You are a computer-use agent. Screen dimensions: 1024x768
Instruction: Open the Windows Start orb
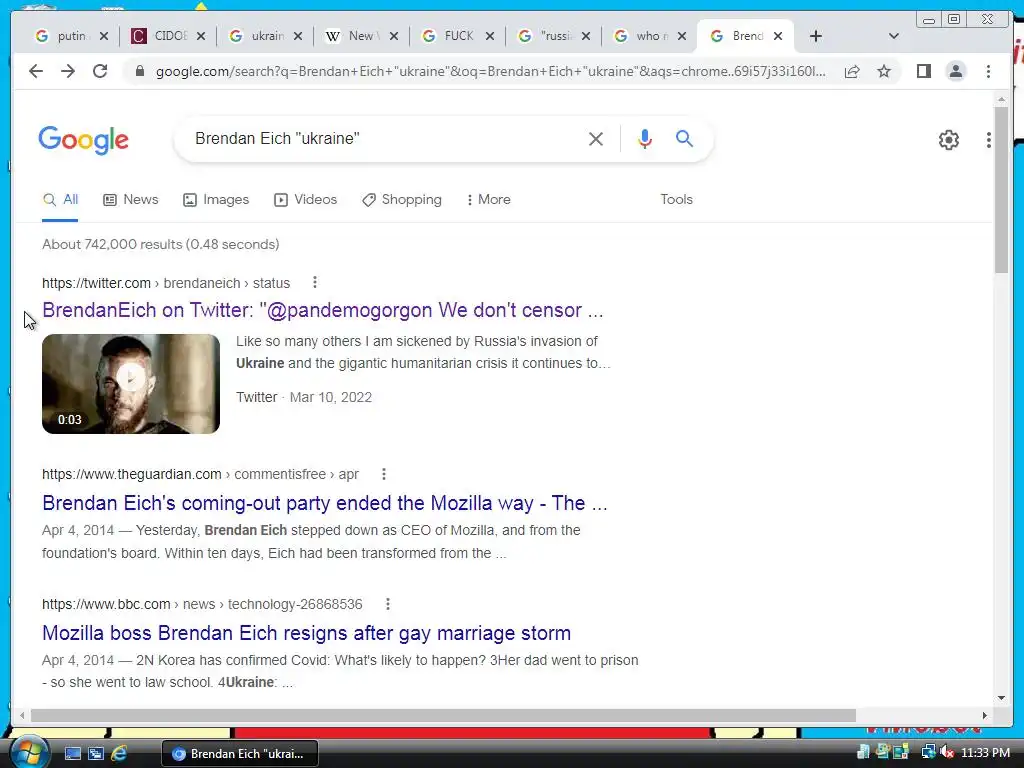pyautogui.click(x=29, y=752)
